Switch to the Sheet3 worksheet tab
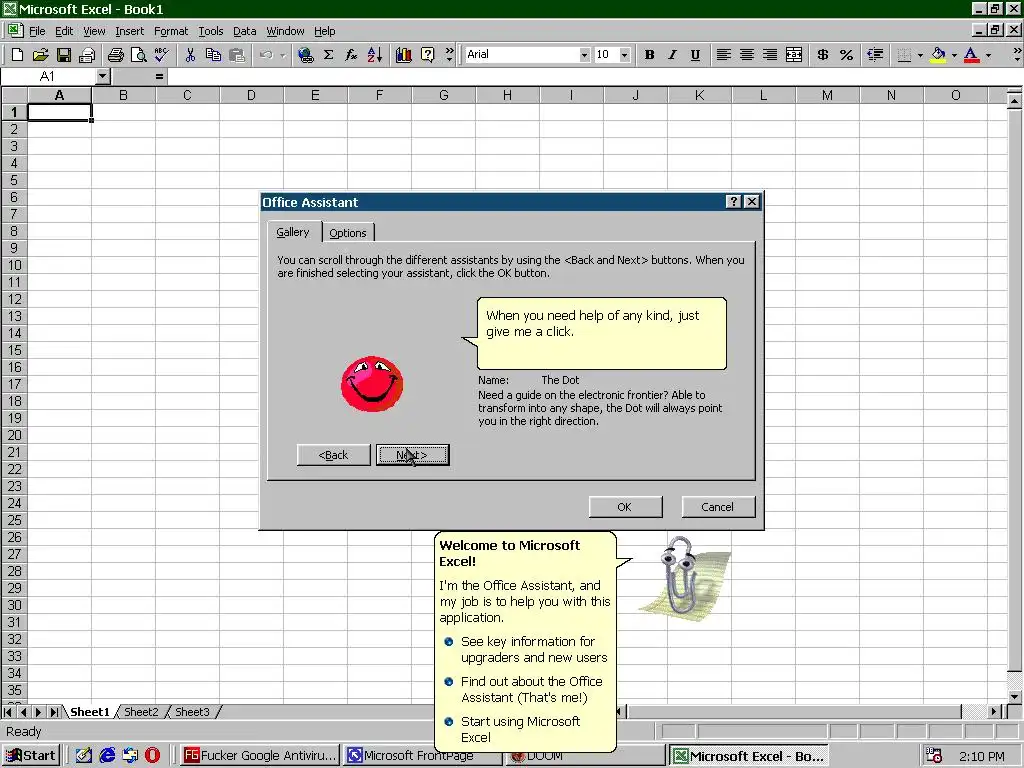The image size is (1024, 768). point(192,712)
